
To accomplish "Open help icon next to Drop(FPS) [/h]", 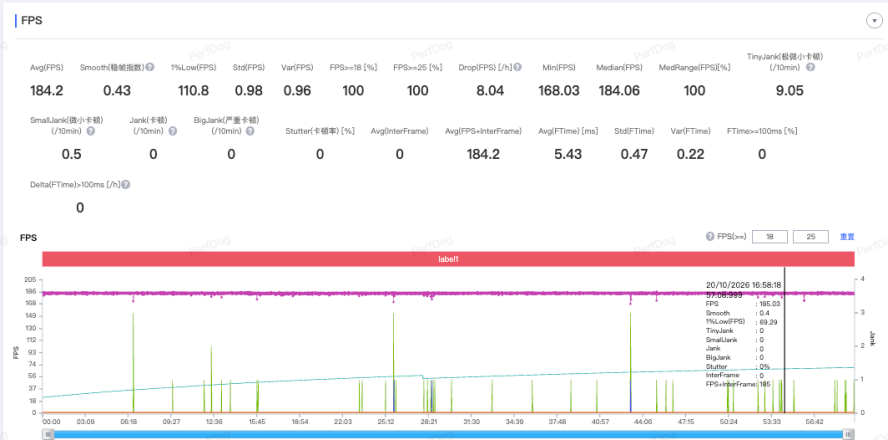I will coord(517,67).
